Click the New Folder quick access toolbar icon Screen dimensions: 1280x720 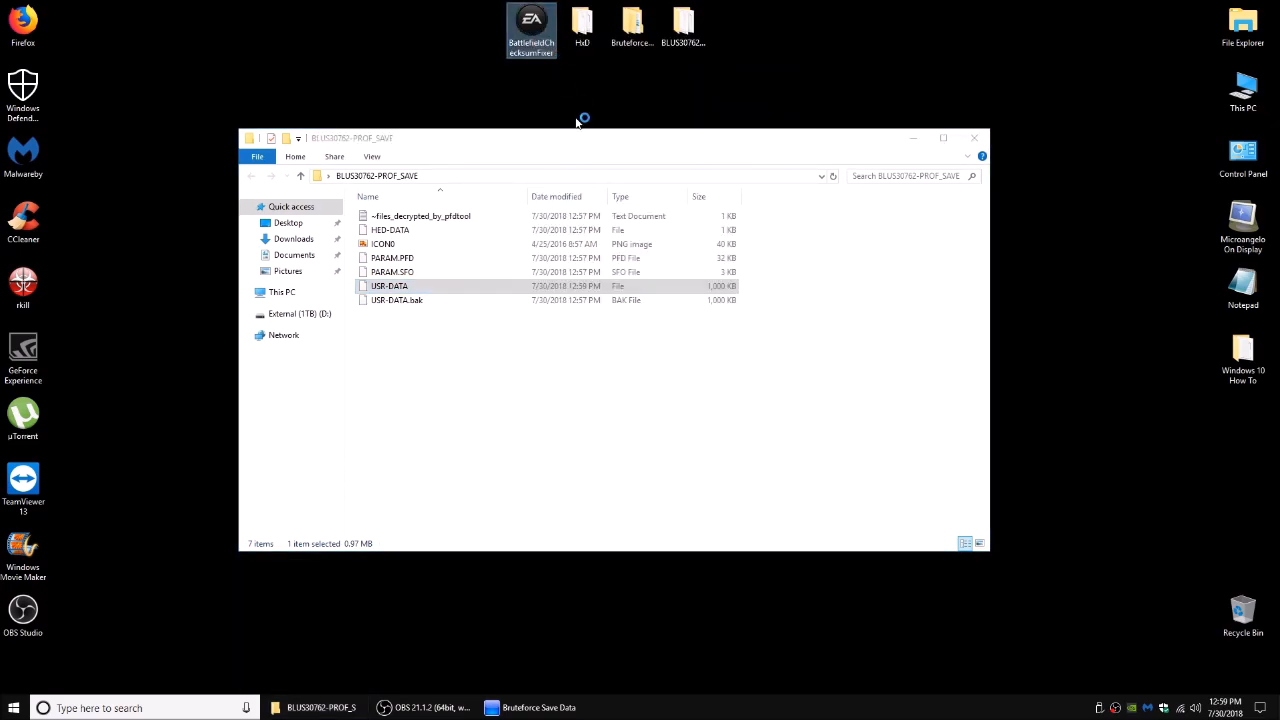coord(286,138)
